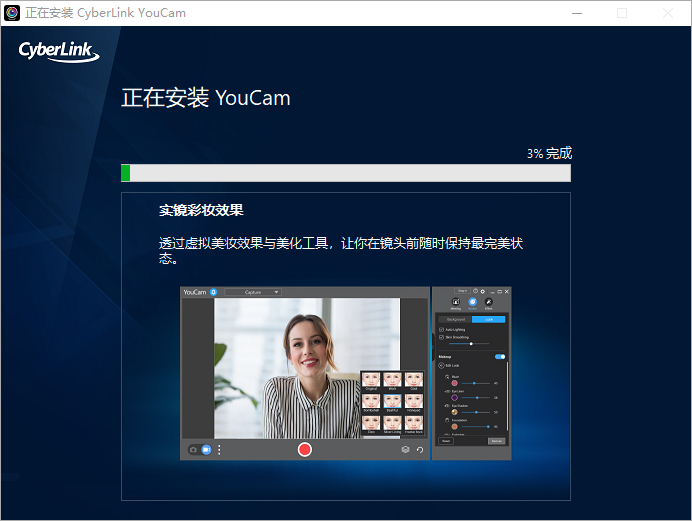692x521 pixels.
Task: Click the YouCam app icon in title bar
Action: pyautogui.click(x=12, y=13)
